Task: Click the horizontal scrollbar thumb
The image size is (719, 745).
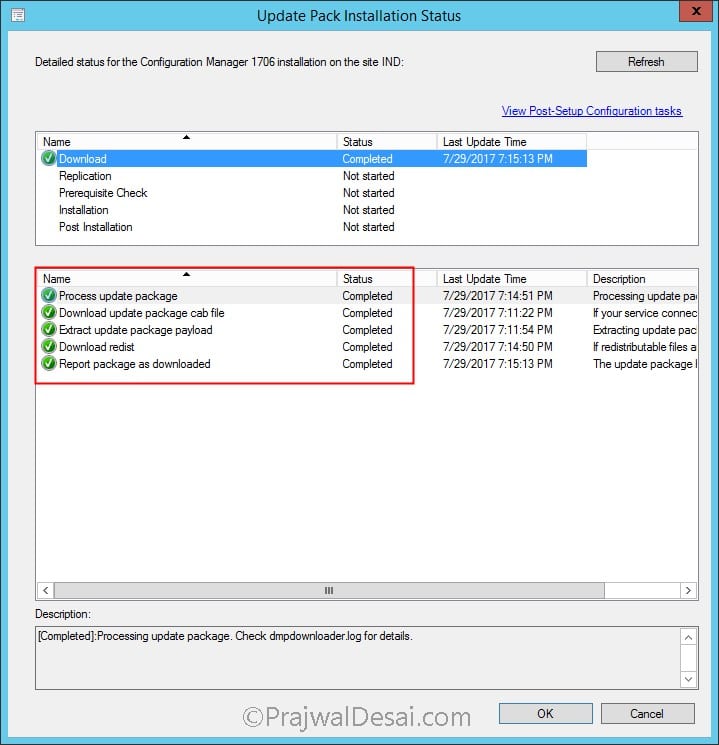Action: click(x=329, y=591)
